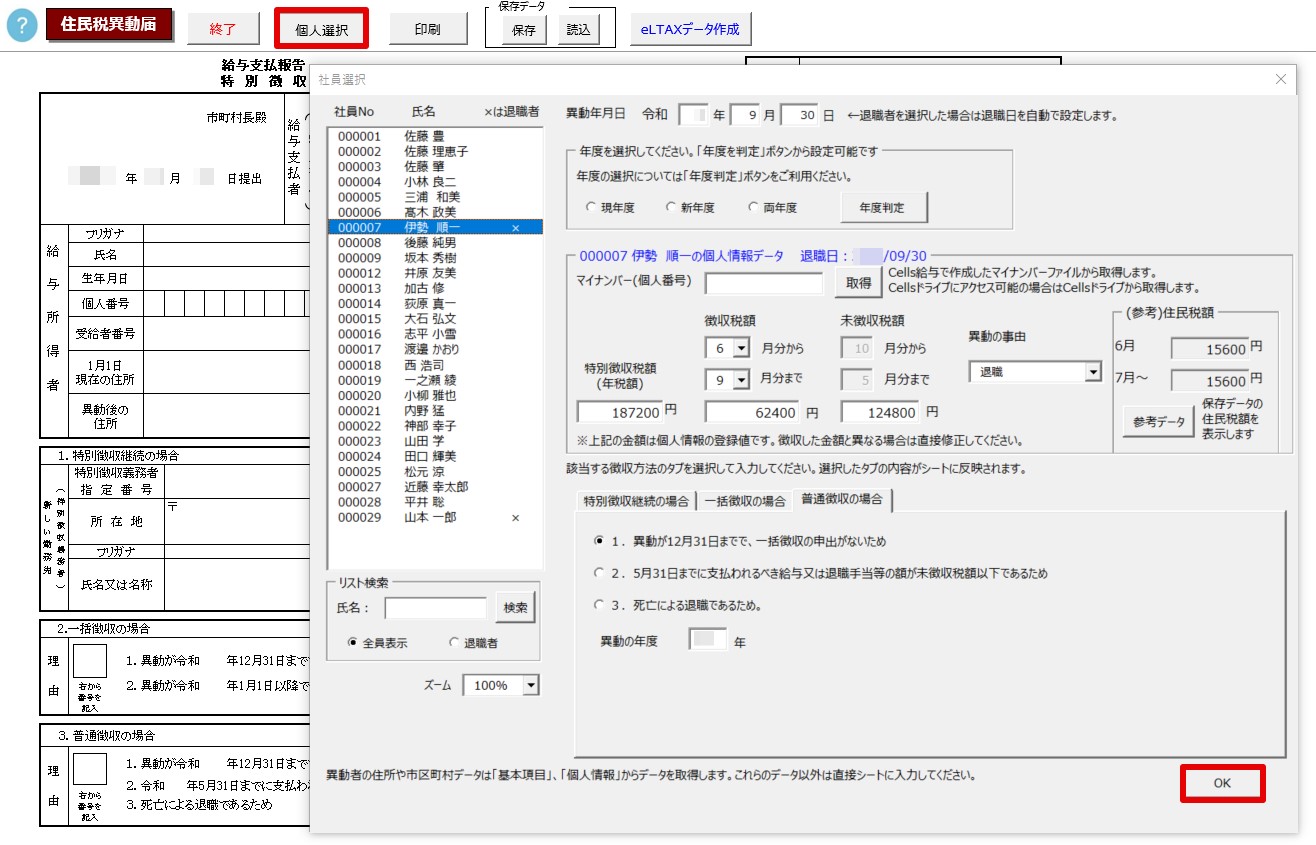Click the eLTAXデータ作成 button
The height and width of the screenshot is (845, 1316).
[690, 29]
